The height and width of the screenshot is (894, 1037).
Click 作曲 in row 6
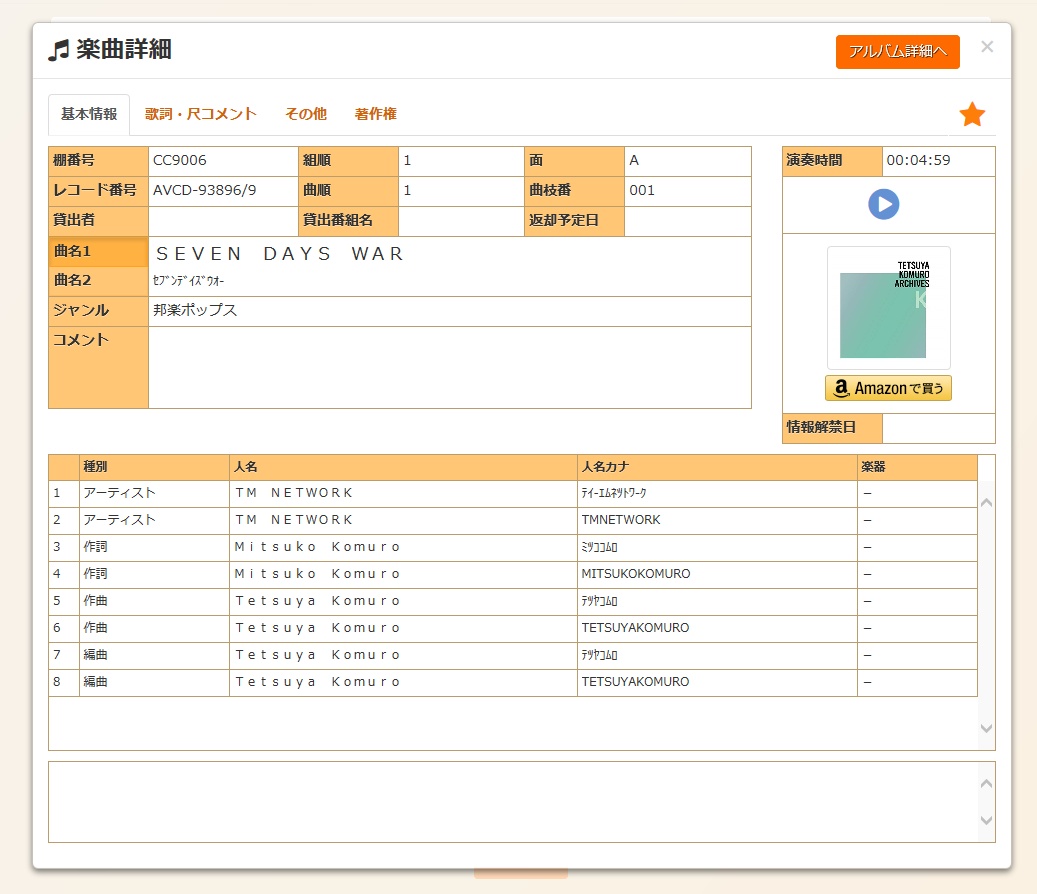[x=95, y=628]
